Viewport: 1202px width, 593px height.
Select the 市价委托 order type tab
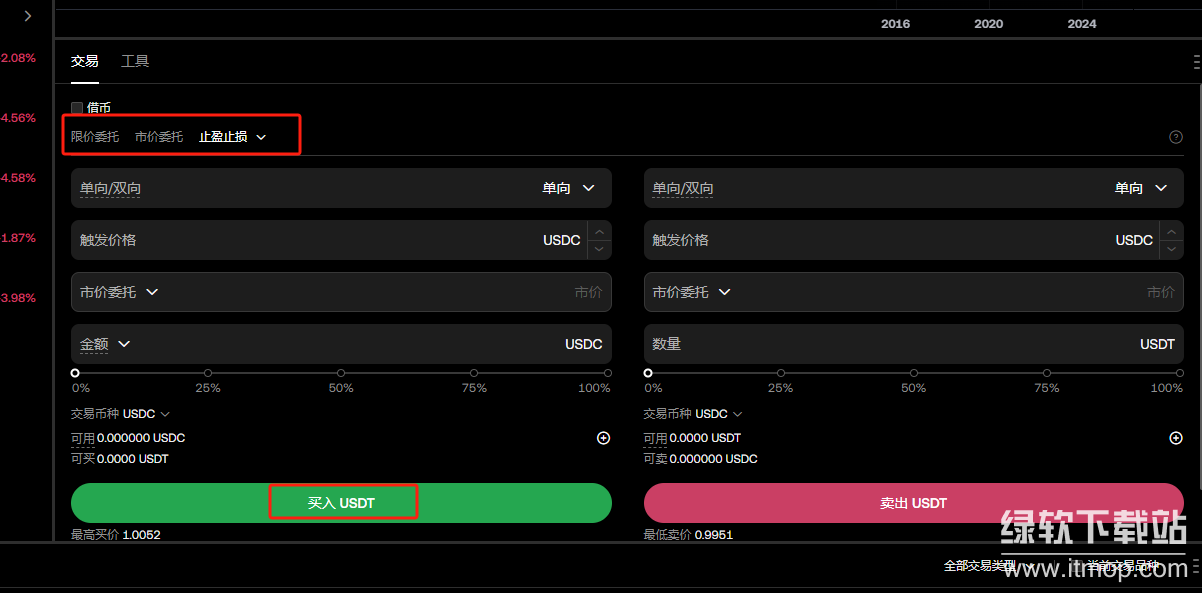(159, 137)
